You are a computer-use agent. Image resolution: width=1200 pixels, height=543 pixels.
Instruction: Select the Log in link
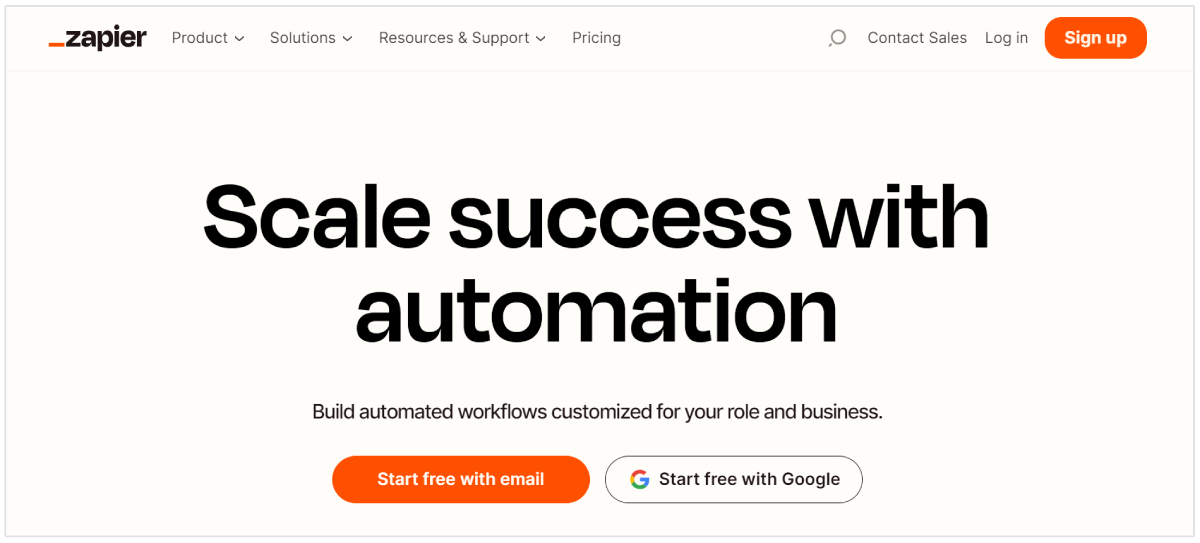(x=1006, y=38)
